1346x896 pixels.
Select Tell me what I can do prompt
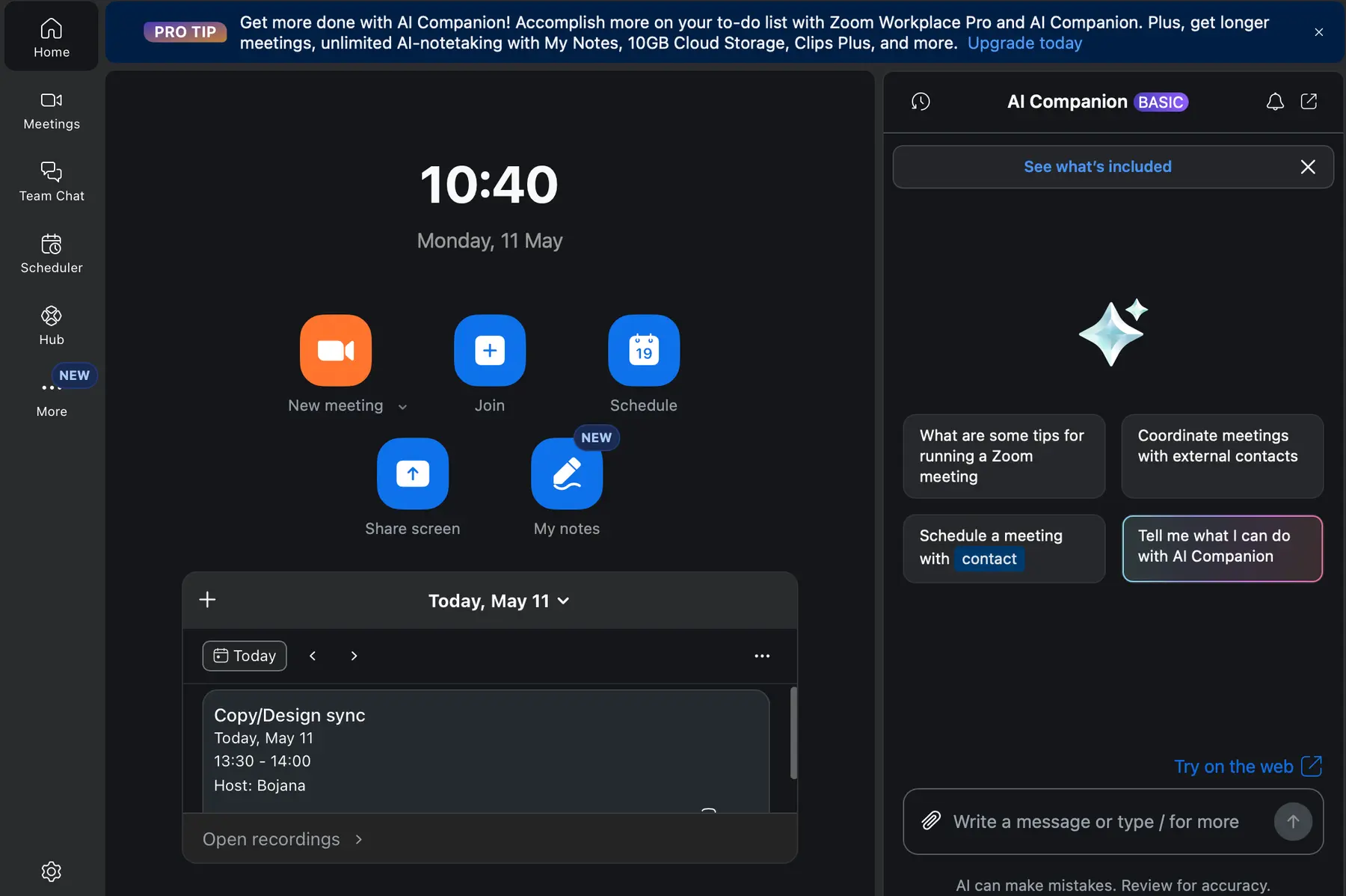(1222, 548)
